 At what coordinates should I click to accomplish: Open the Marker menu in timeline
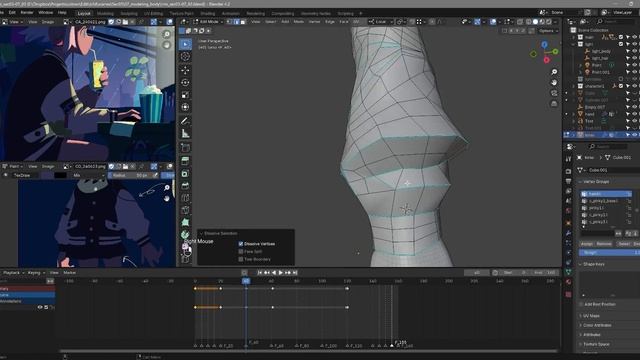click(x=69, y=273)
